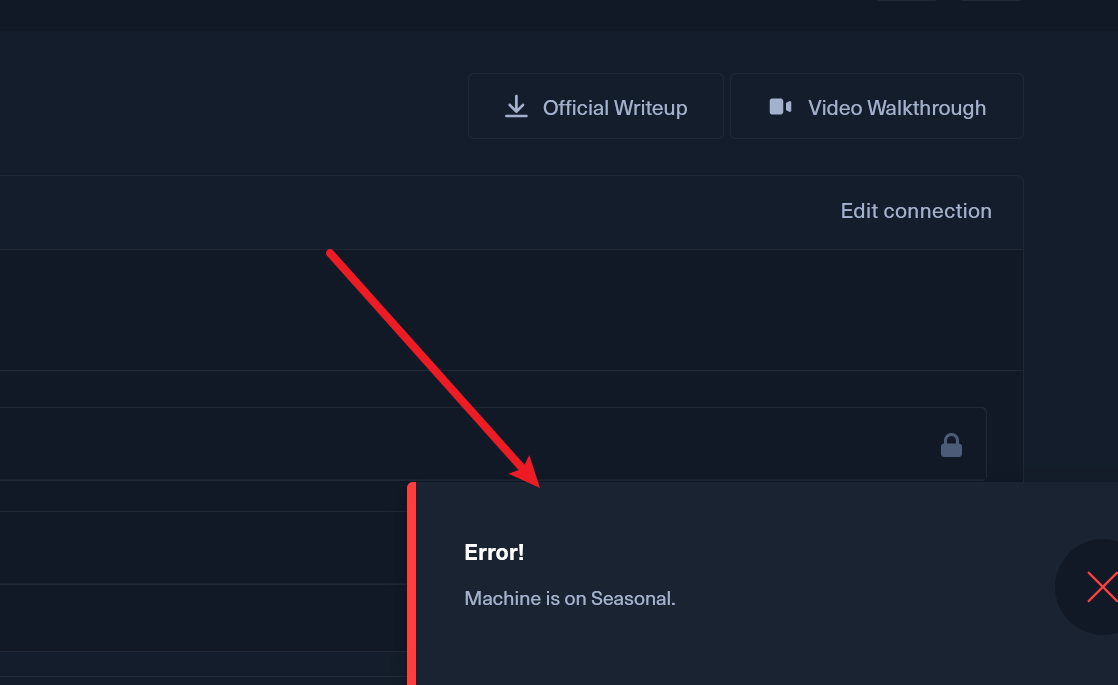Click the download icon beside Official Writeup
Viewport: 1118px width, 685px height.
pyautogui.click(x=516, y=106)
